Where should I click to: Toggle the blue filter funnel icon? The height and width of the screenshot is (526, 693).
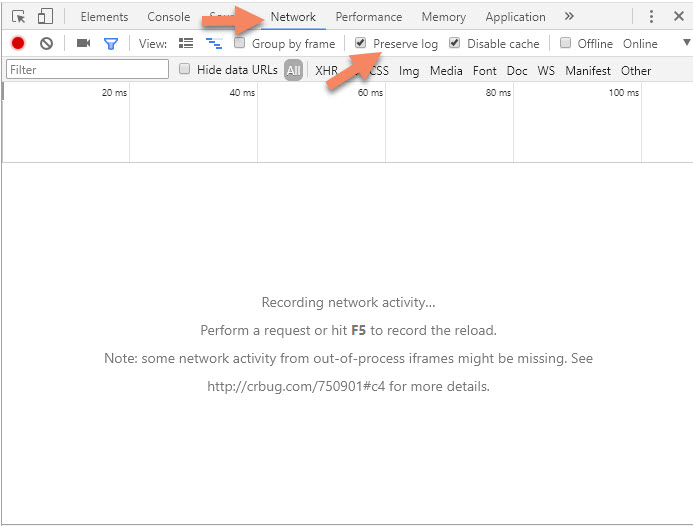click(x=111, y=44)
